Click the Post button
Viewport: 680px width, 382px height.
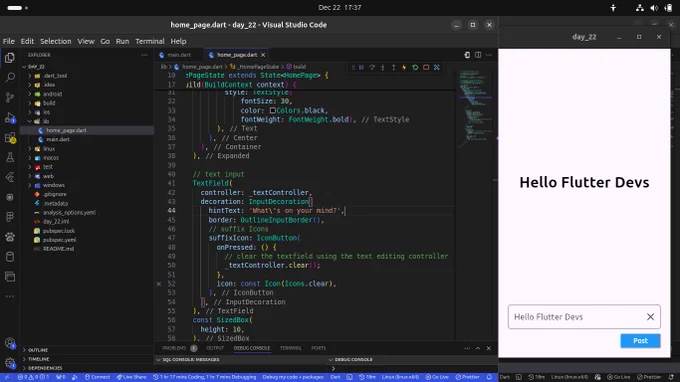pyautogui.click(x=640, y=341)
